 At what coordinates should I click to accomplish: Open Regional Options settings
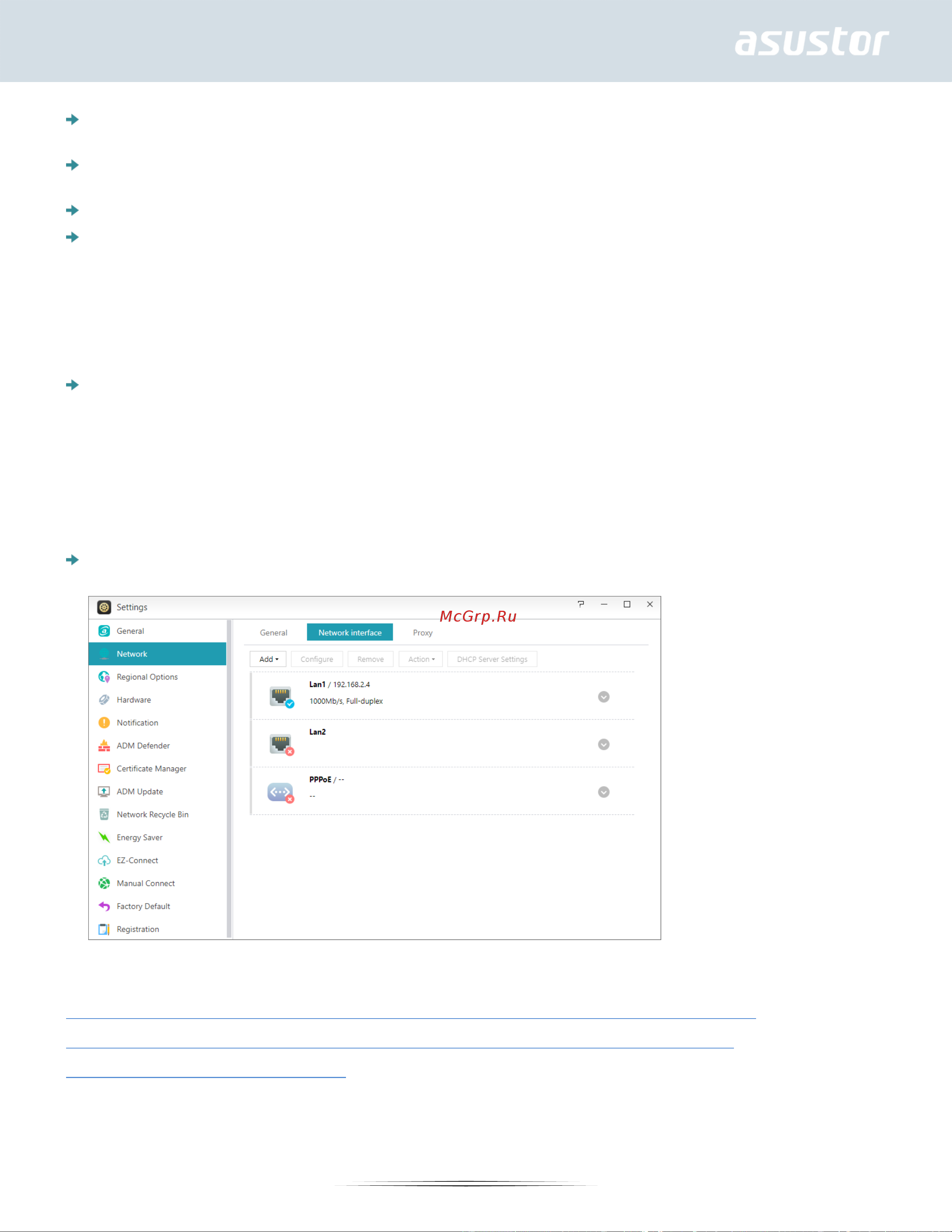click(157, 676)
